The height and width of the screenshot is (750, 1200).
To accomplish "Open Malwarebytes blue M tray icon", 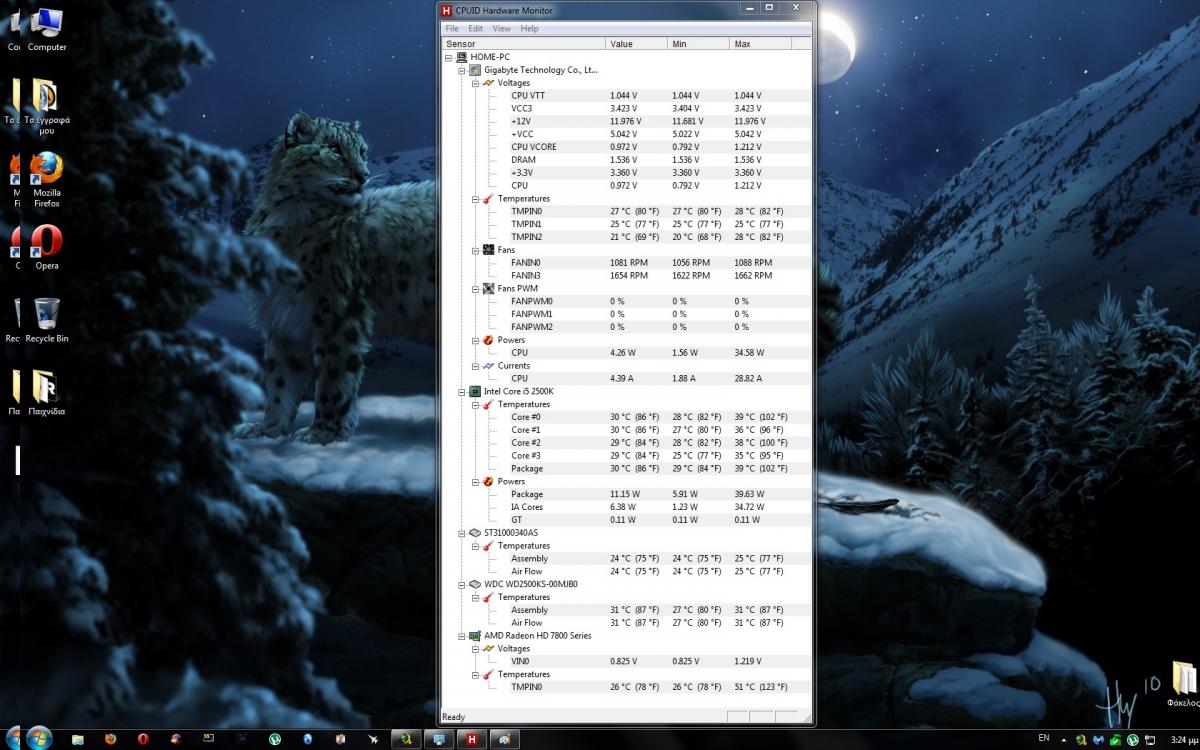I will 1099,739.
